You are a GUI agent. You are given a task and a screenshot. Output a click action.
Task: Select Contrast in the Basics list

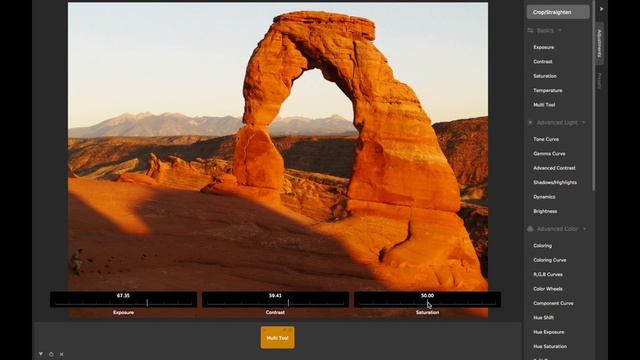tap(542, 62)
